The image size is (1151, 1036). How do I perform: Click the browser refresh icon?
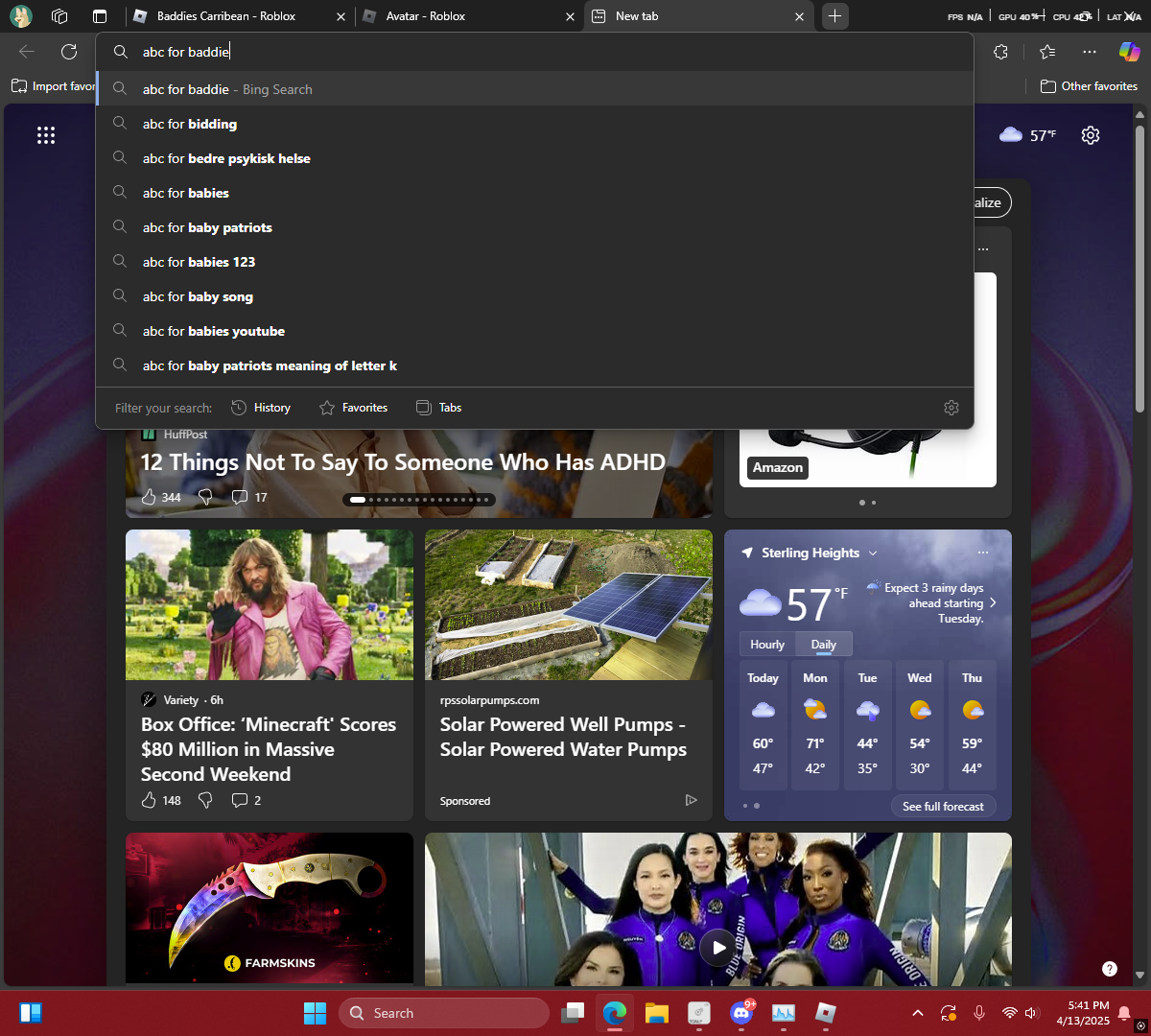coord(69,52)
